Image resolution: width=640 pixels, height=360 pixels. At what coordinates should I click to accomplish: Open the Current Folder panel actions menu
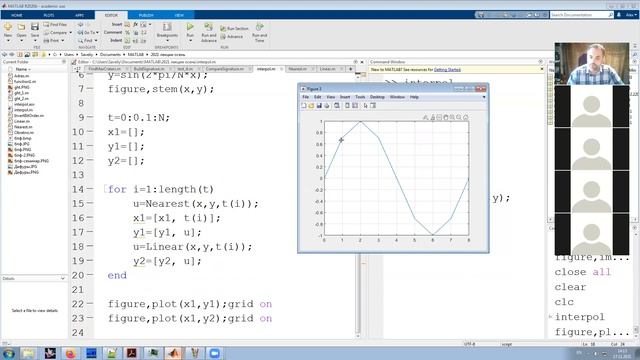tap(64, 62)
